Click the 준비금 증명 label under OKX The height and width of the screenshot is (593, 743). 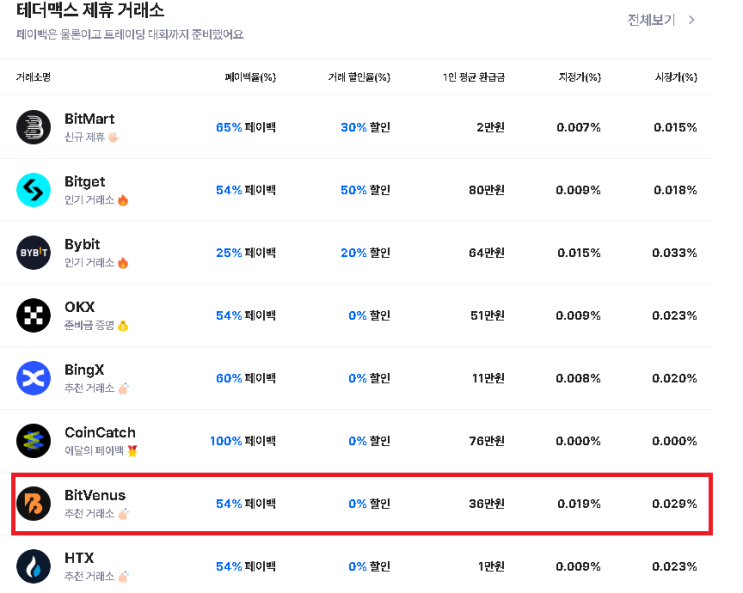[x=89, y=326]
